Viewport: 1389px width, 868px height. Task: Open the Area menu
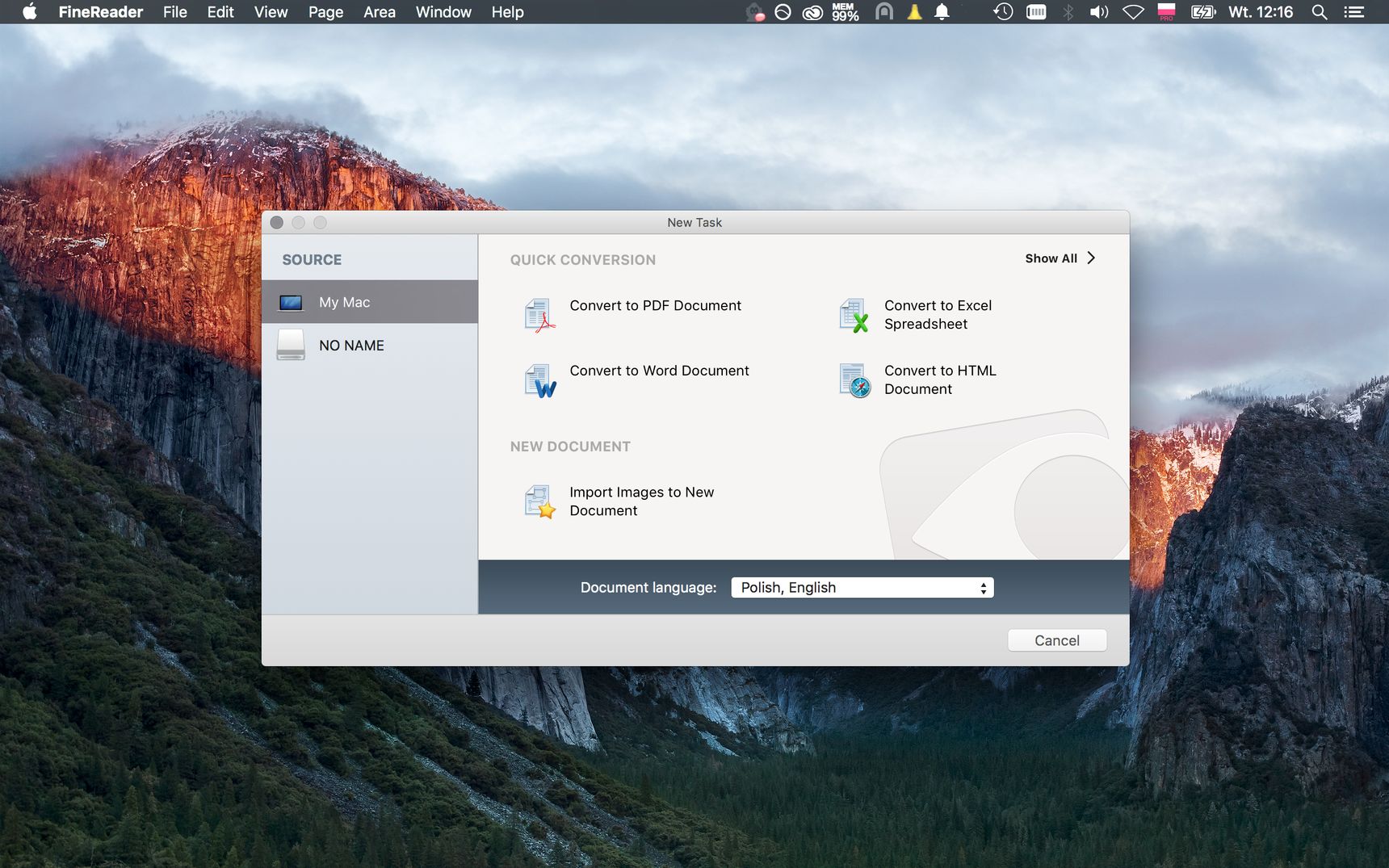379,12
